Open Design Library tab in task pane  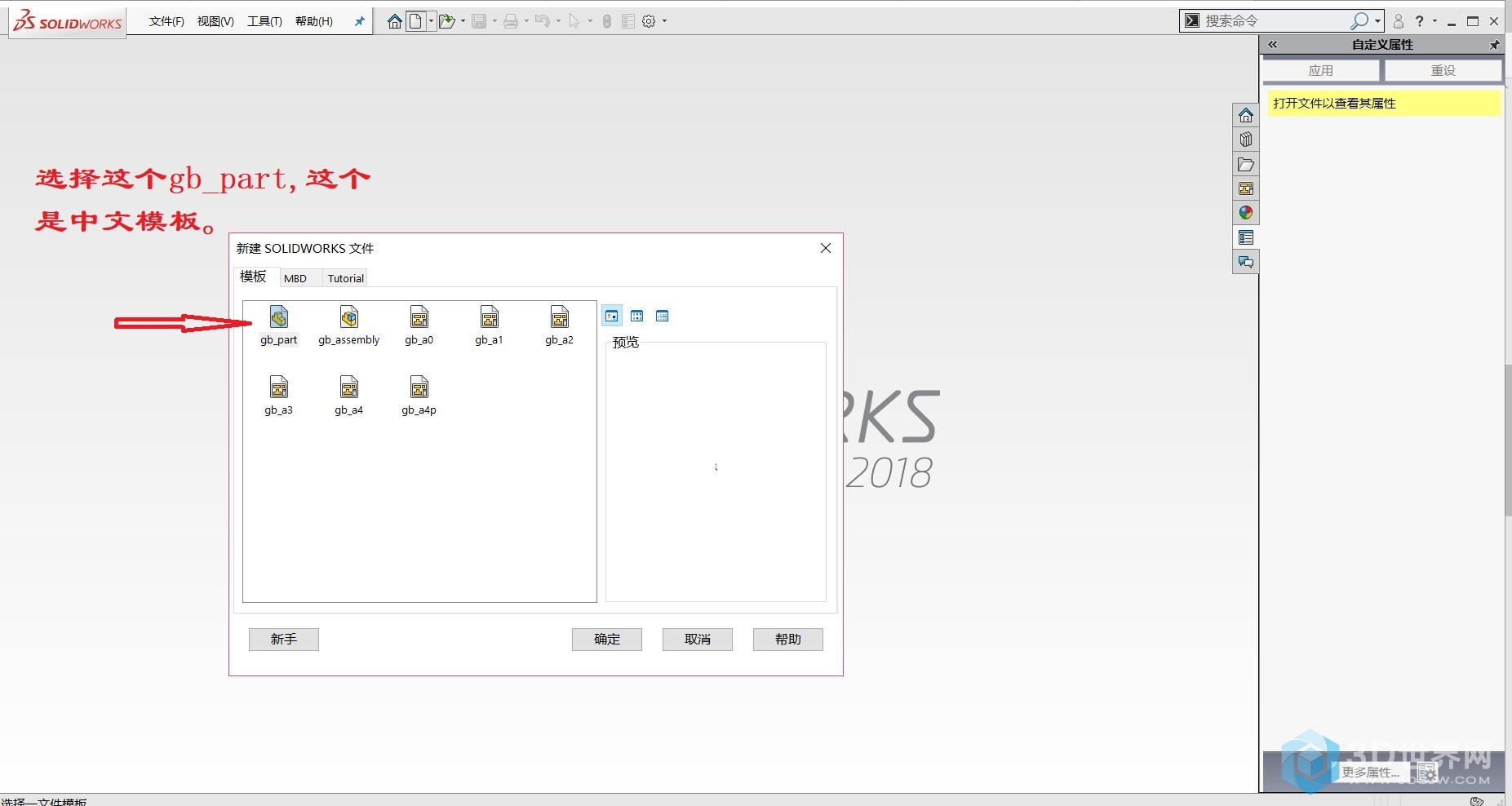(1245, 139)
